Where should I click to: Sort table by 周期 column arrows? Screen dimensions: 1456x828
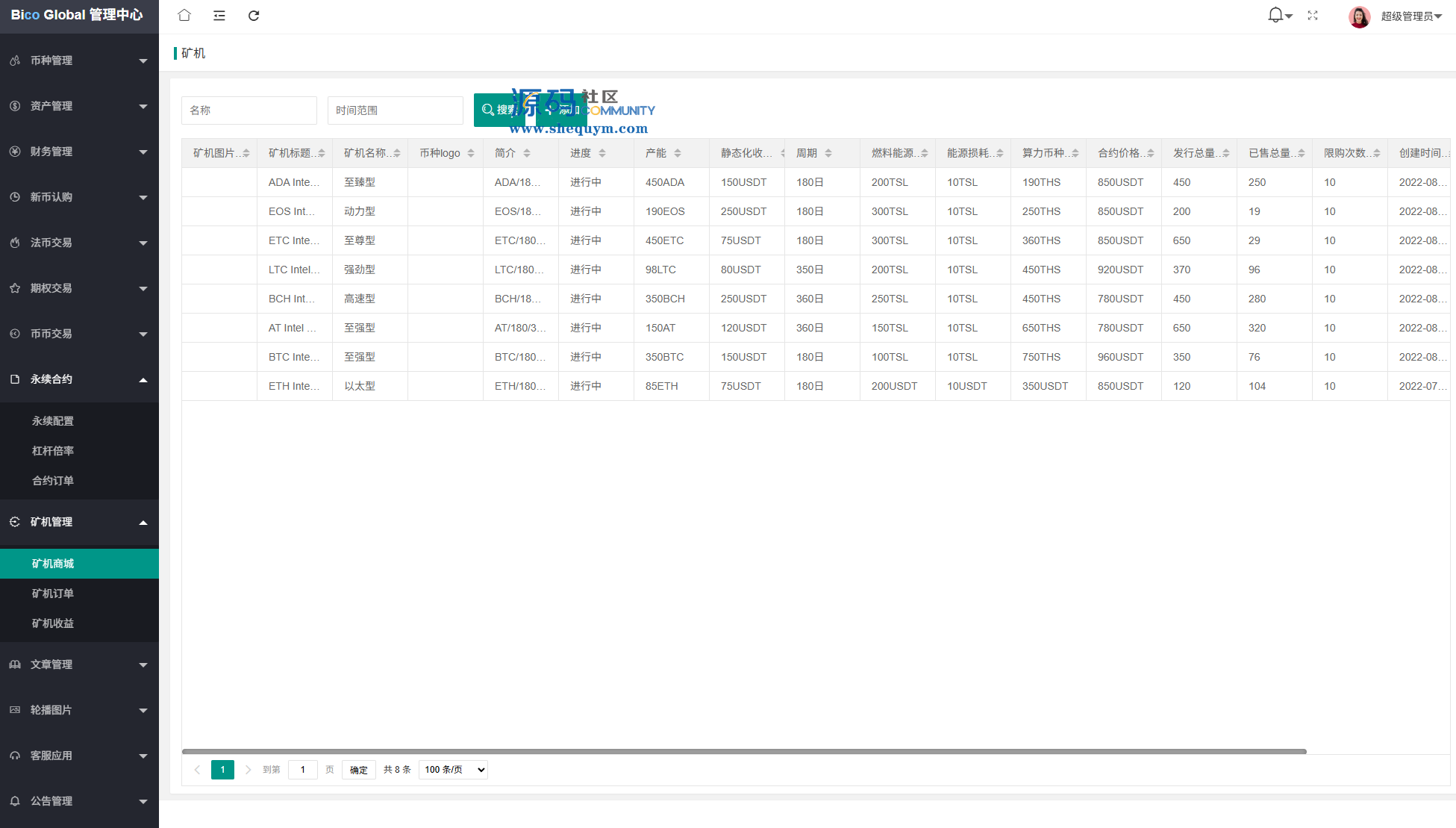[x=828, y=153]
